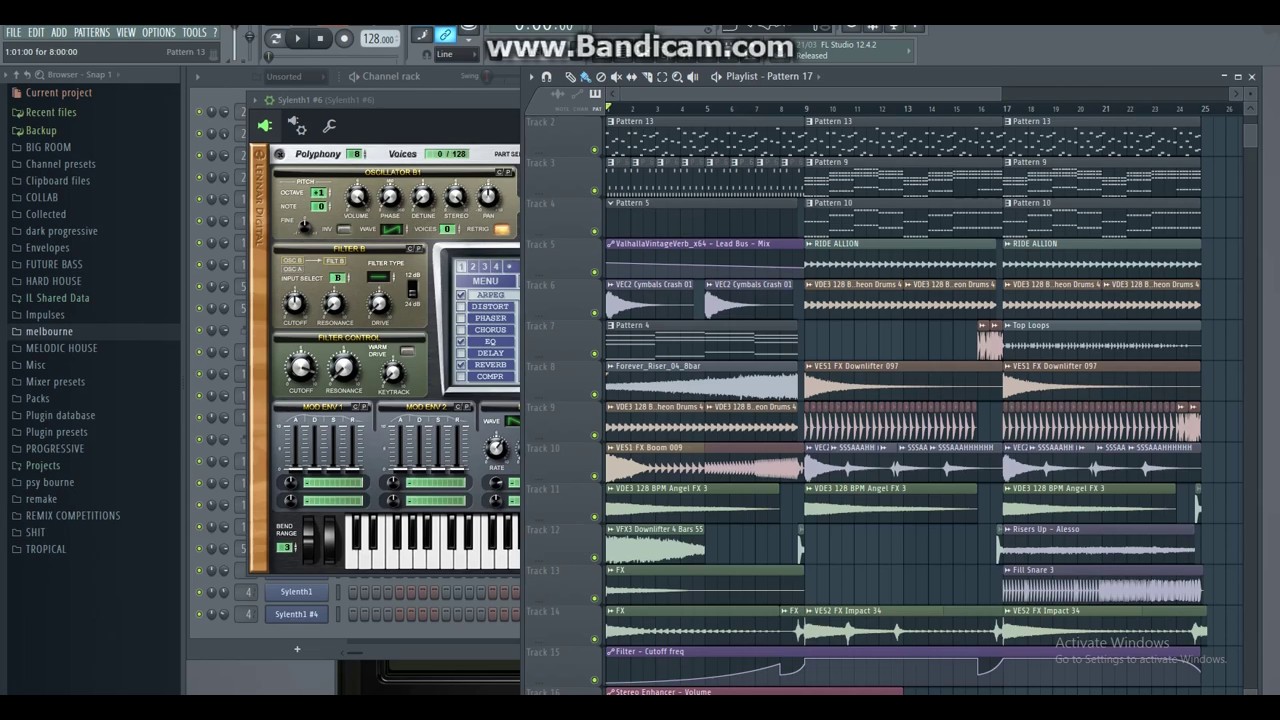Viewport: 1280px width, 720px height.
Task: Select the Slice tool in Playlist toolbar
Action: pos(647,77)
